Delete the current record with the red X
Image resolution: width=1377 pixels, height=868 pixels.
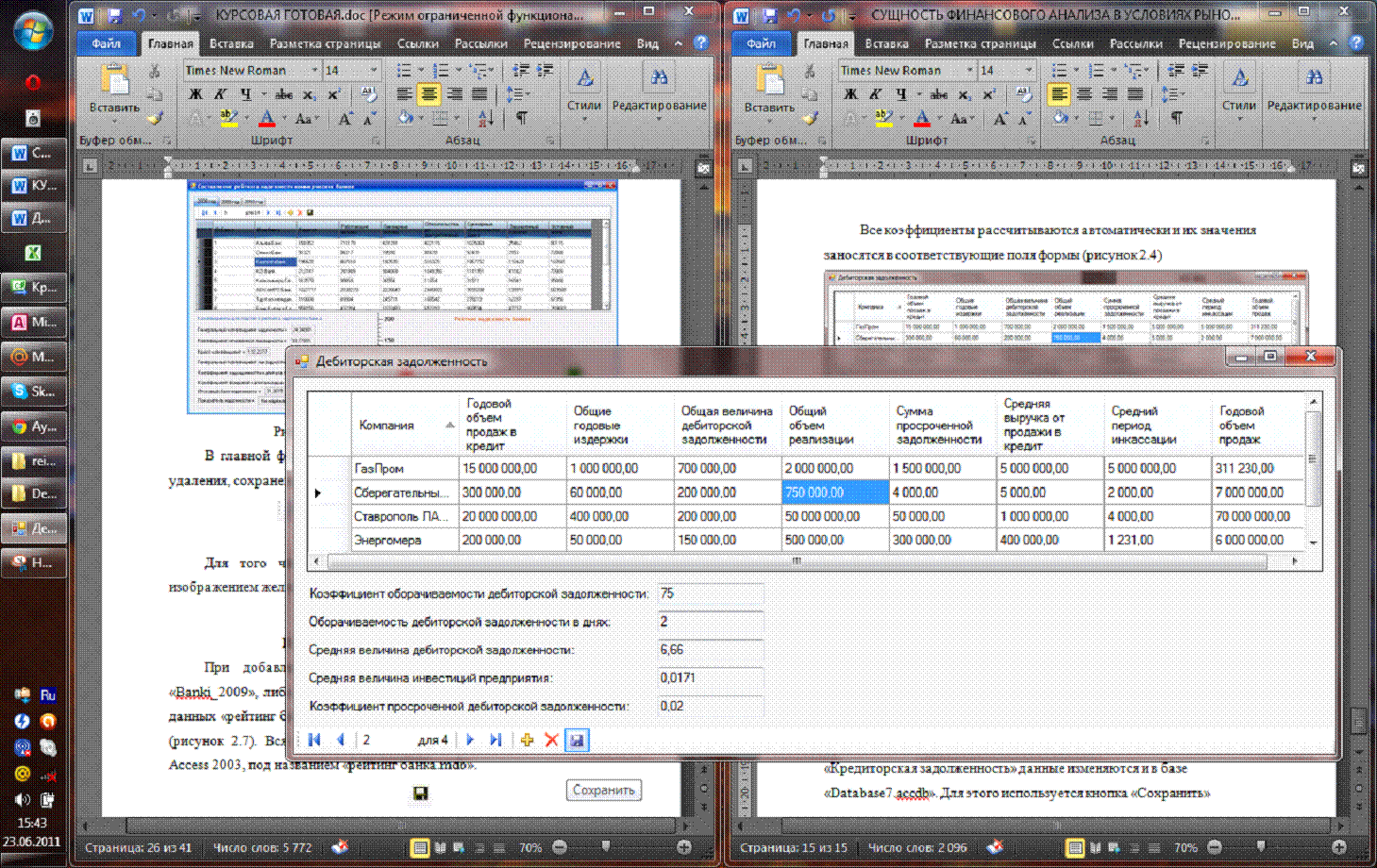coord(552,741)
